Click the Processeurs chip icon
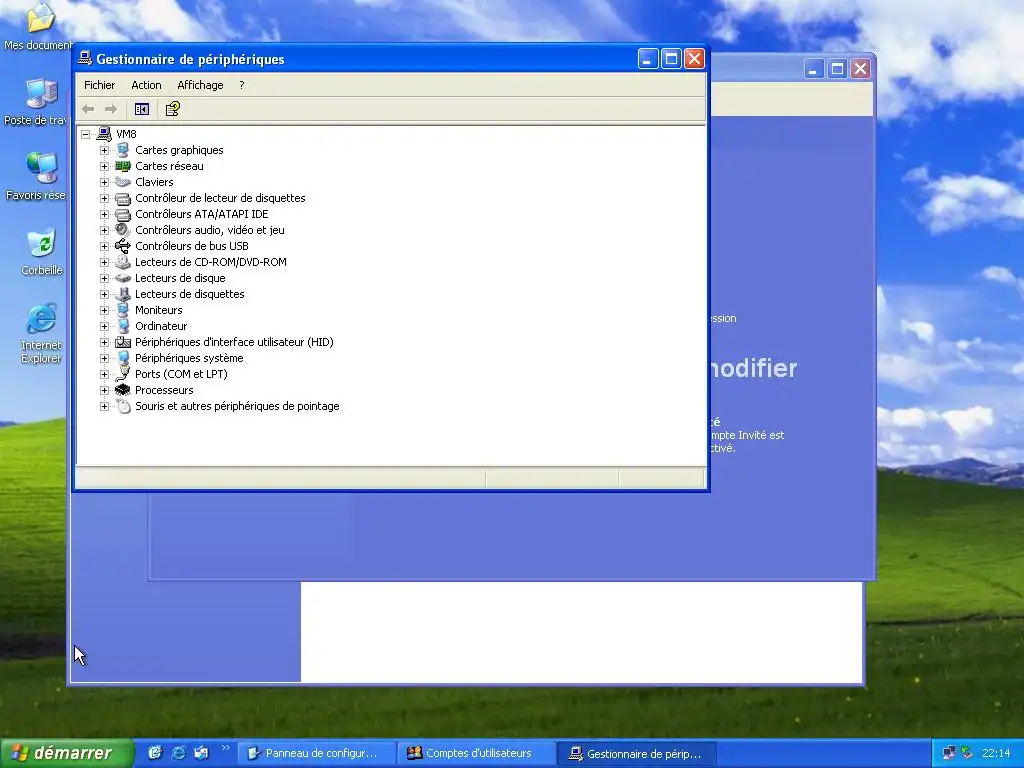 (x=123, y=390)
